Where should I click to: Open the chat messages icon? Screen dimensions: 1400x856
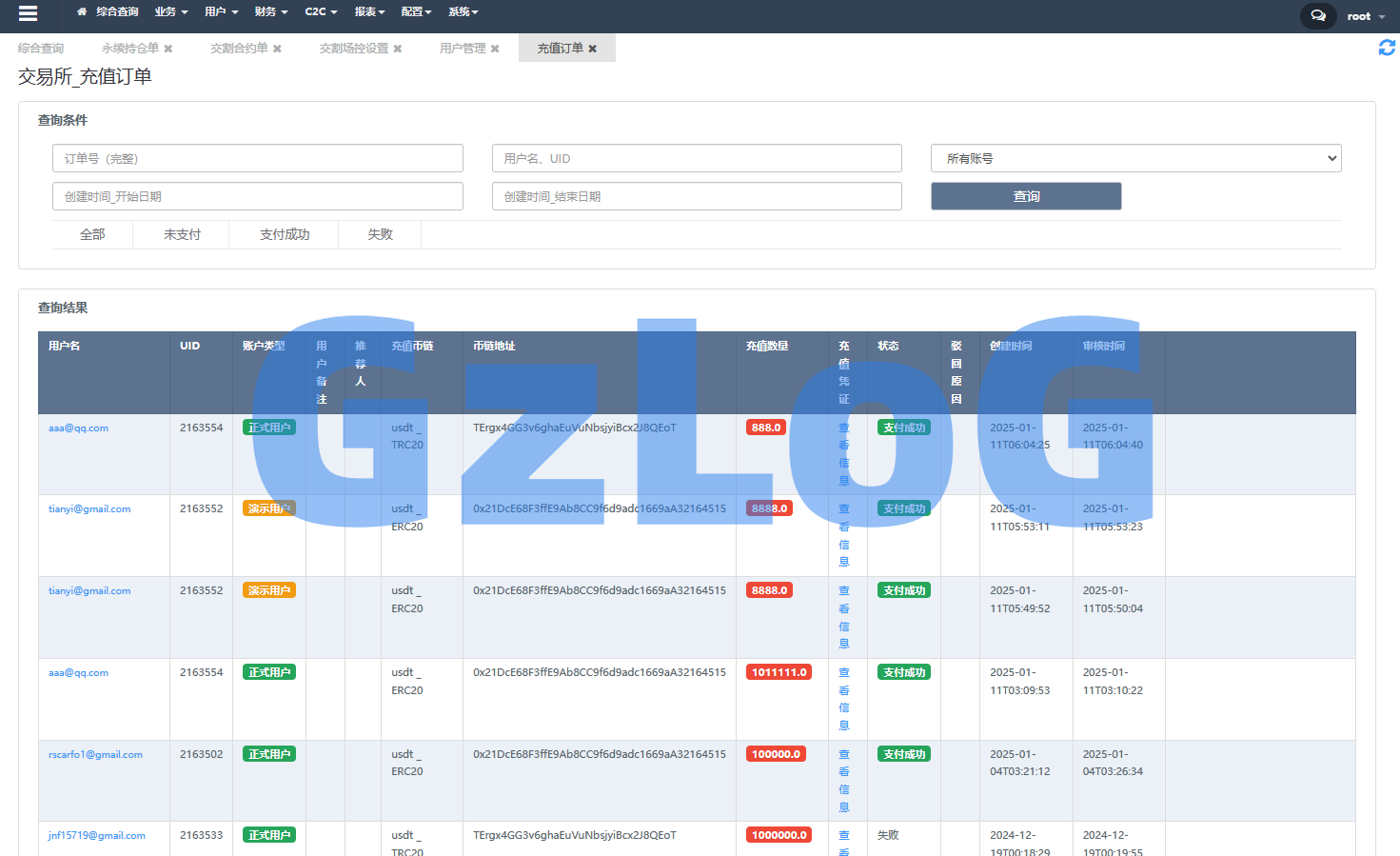1317,16
